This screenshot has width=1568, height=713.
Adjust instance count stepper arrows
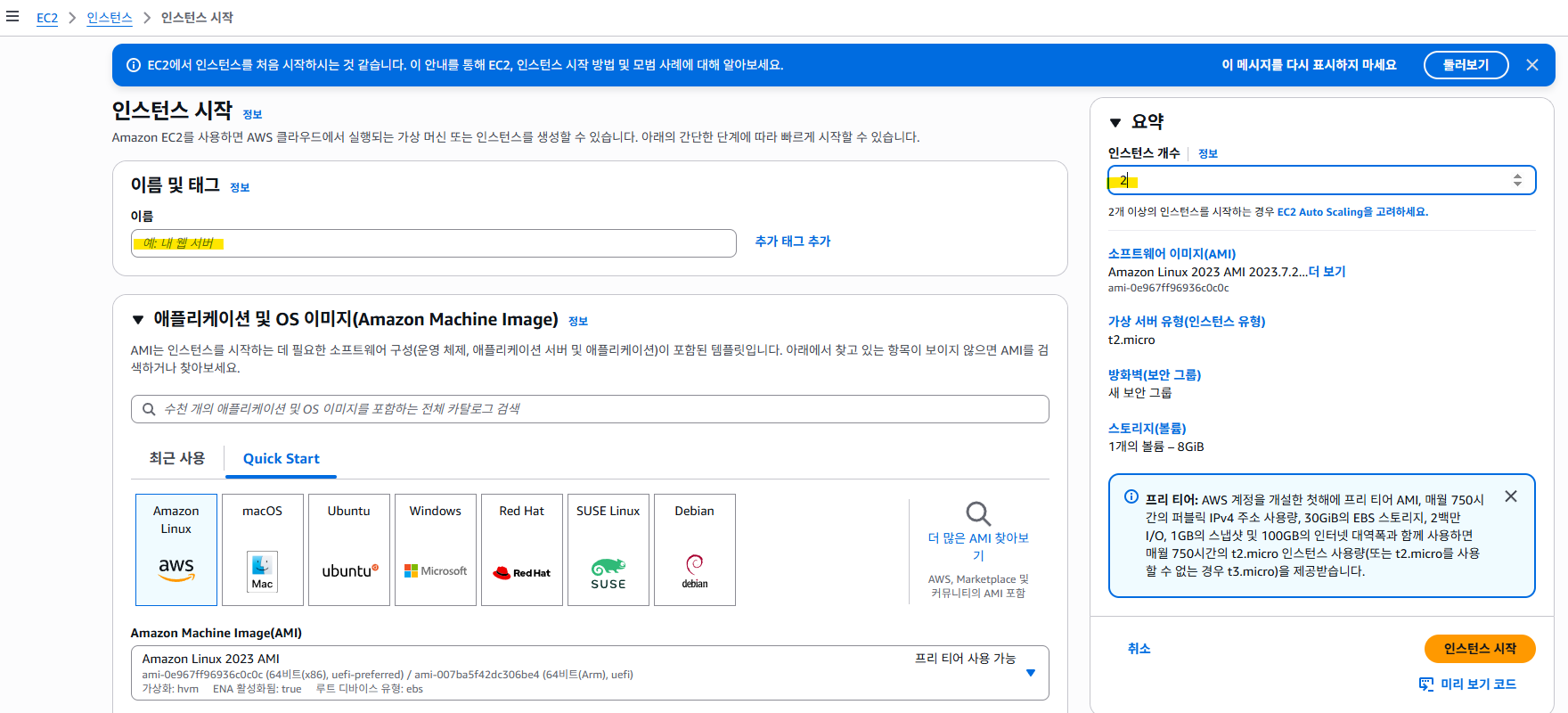(x=1517, y=180)
